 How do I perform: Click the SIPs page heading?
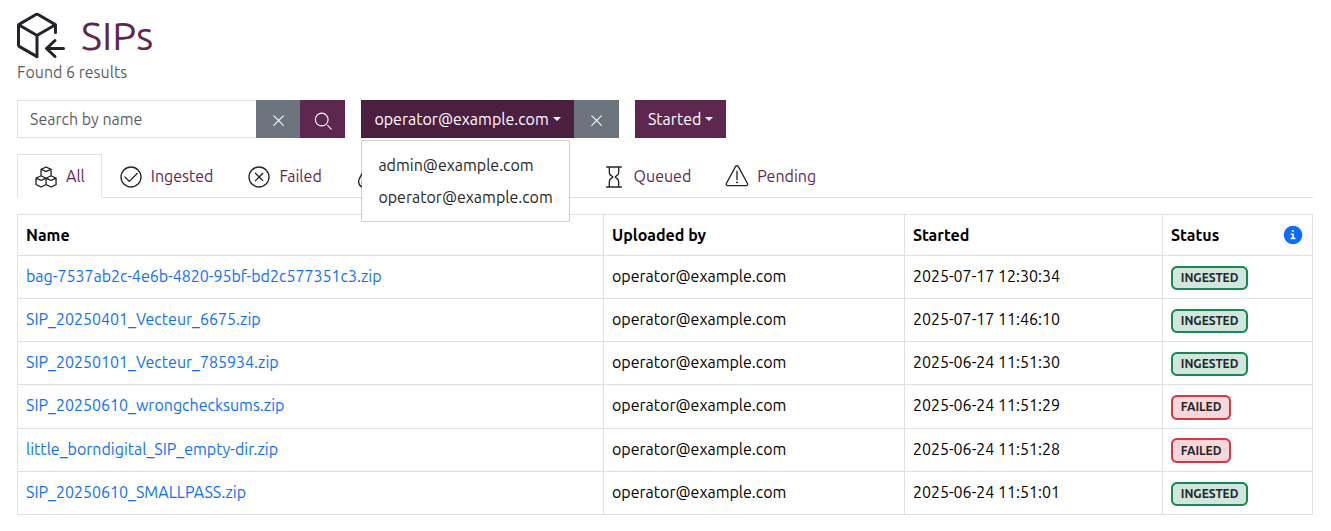117,37
